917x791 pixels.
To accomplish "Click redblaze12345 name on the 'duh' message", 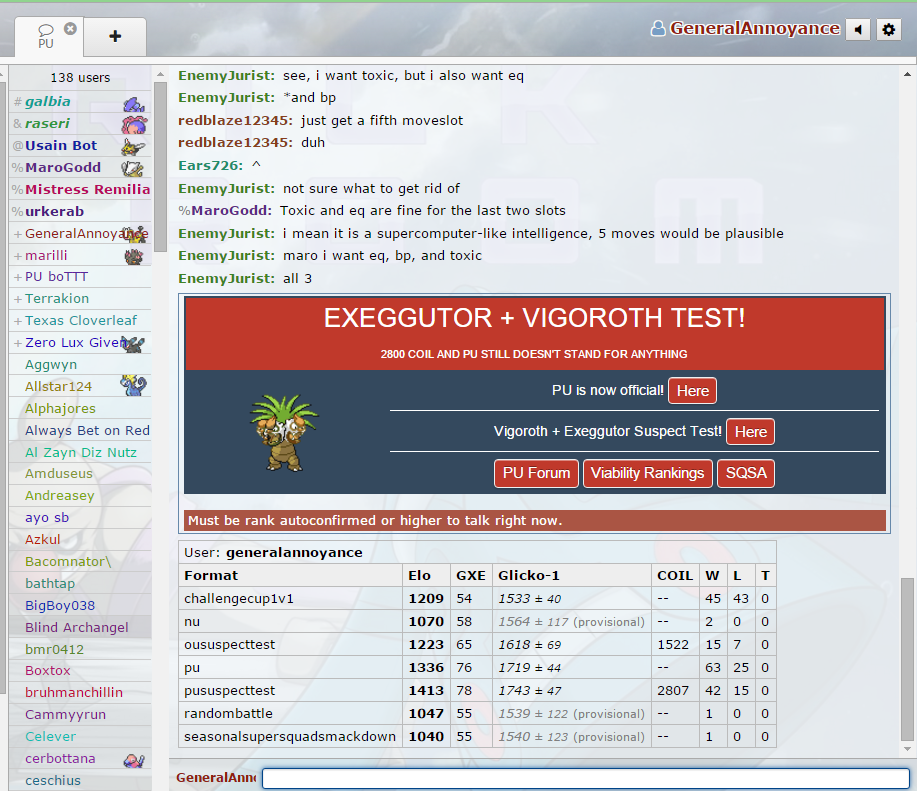I will (x=235, y=143).
